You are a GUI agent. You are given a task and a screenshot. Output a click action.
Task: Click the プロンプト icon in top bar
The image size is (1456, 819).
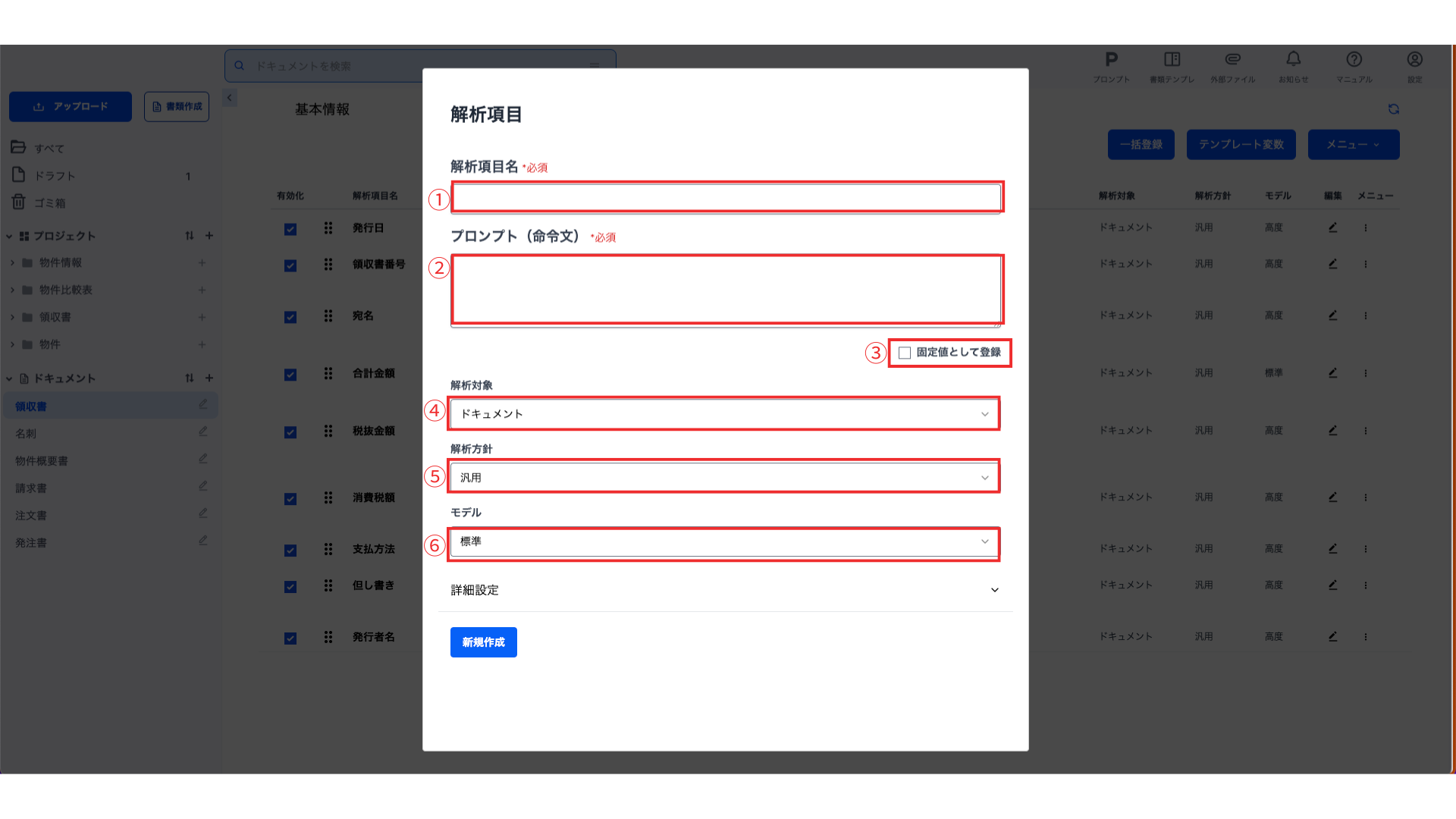pyautogui.click(x=1111, y=60)
